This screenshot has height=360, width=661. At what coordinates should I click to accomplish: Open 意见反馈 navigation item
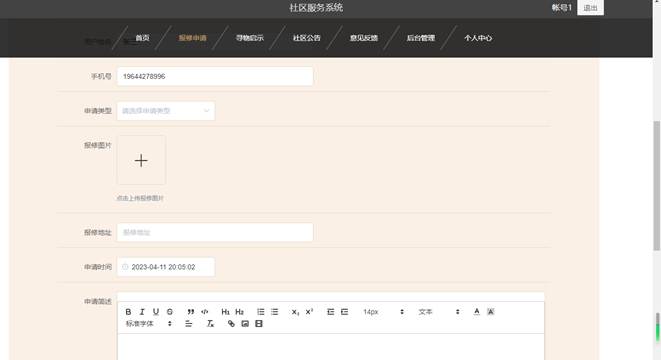tap(364, 38)
